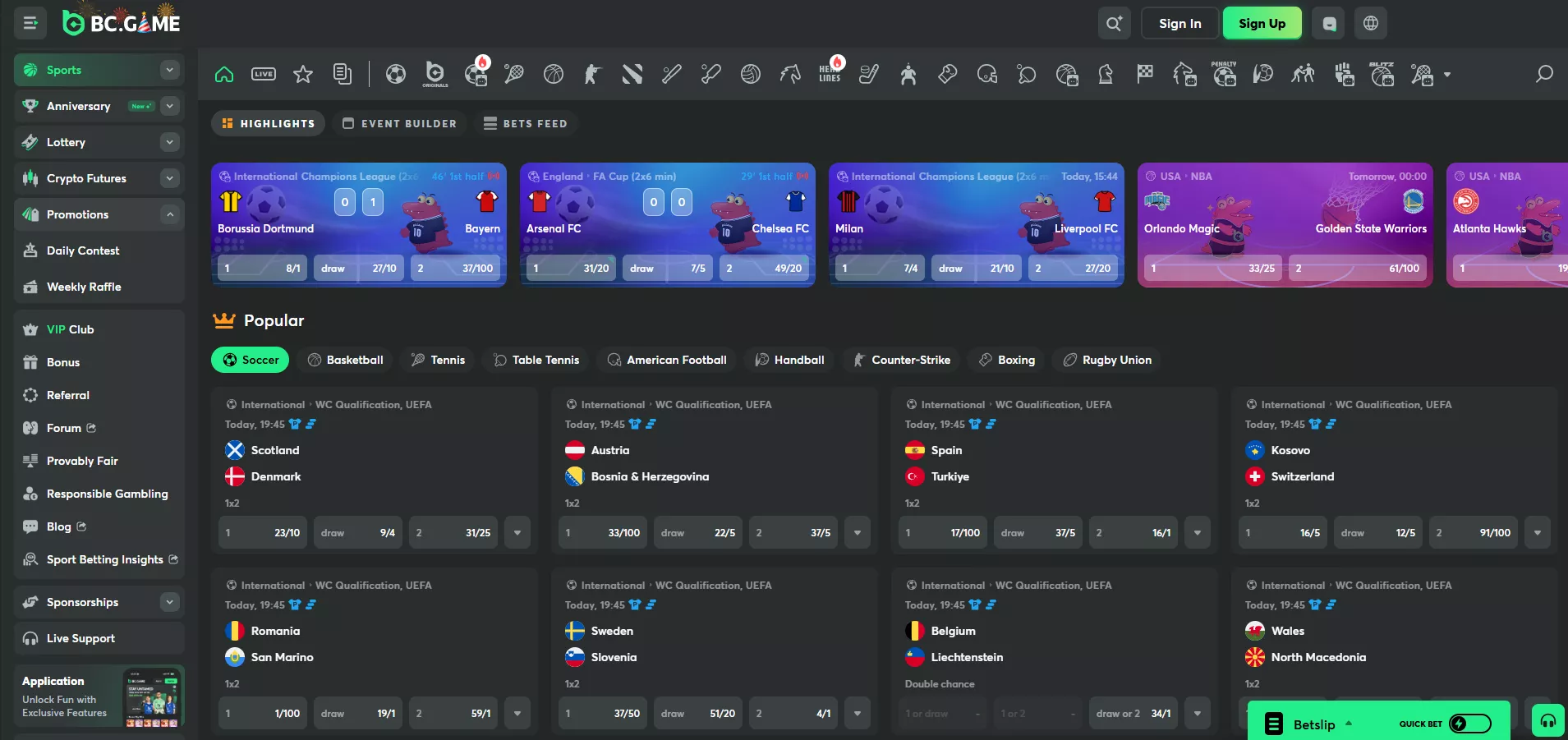Switch to the Event Builder tab
The image size is (1568, 740).
click(x=400, y=123)
